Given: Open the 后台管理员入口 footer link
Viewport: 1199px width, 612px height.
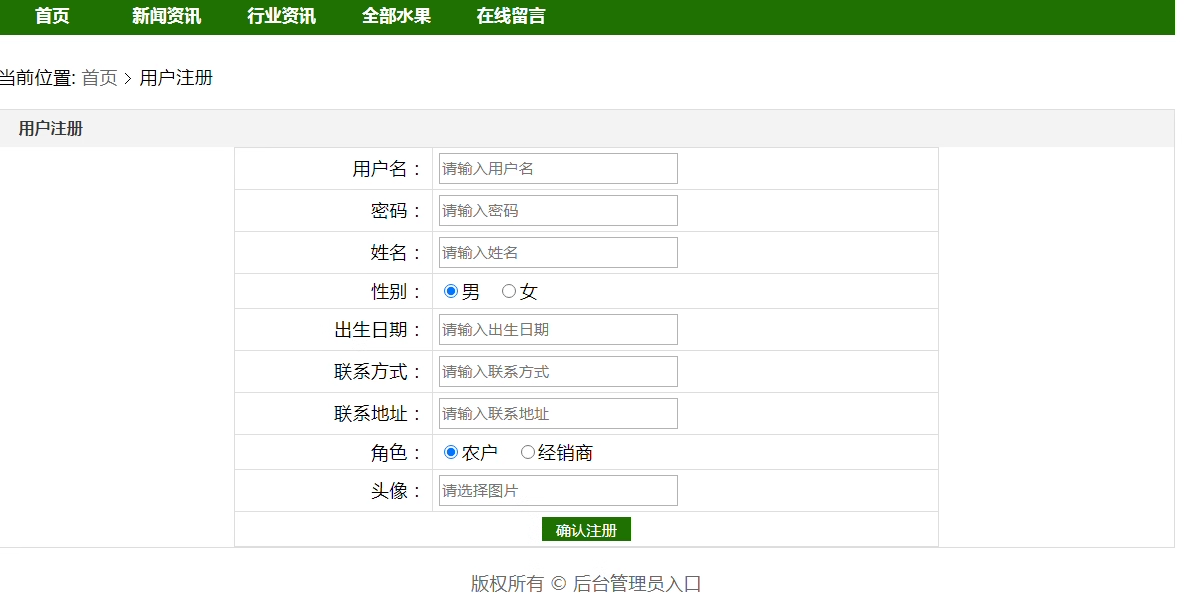Looking at the screenshot, I should pyautogui.click(x=637, y=584).
